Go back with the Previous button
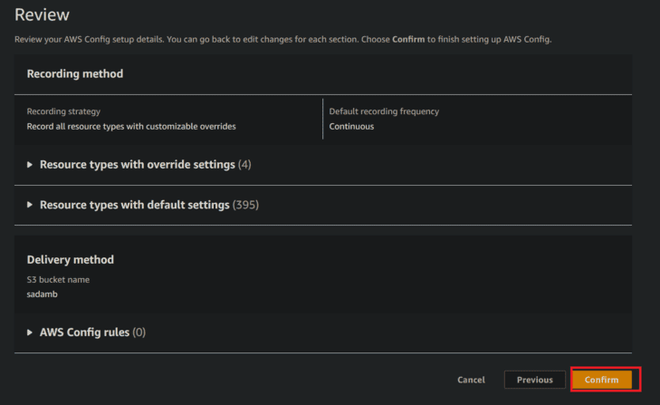The width and height of the screenshot is (660, 405). coord(535,380)
